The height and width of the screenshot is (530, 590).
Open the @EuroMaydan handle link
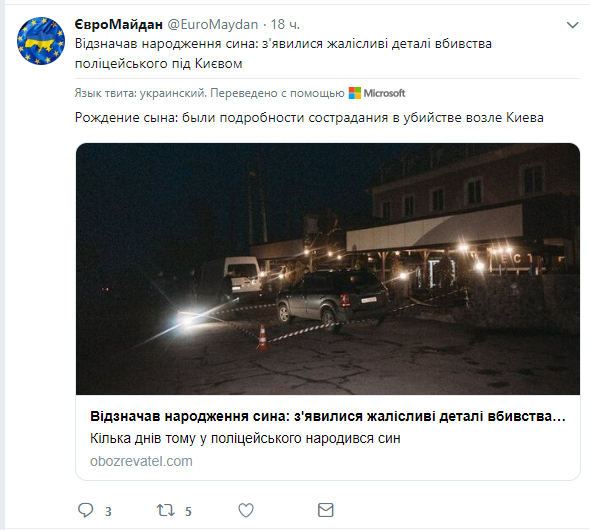pyautogui.click(x=213, y=24)
